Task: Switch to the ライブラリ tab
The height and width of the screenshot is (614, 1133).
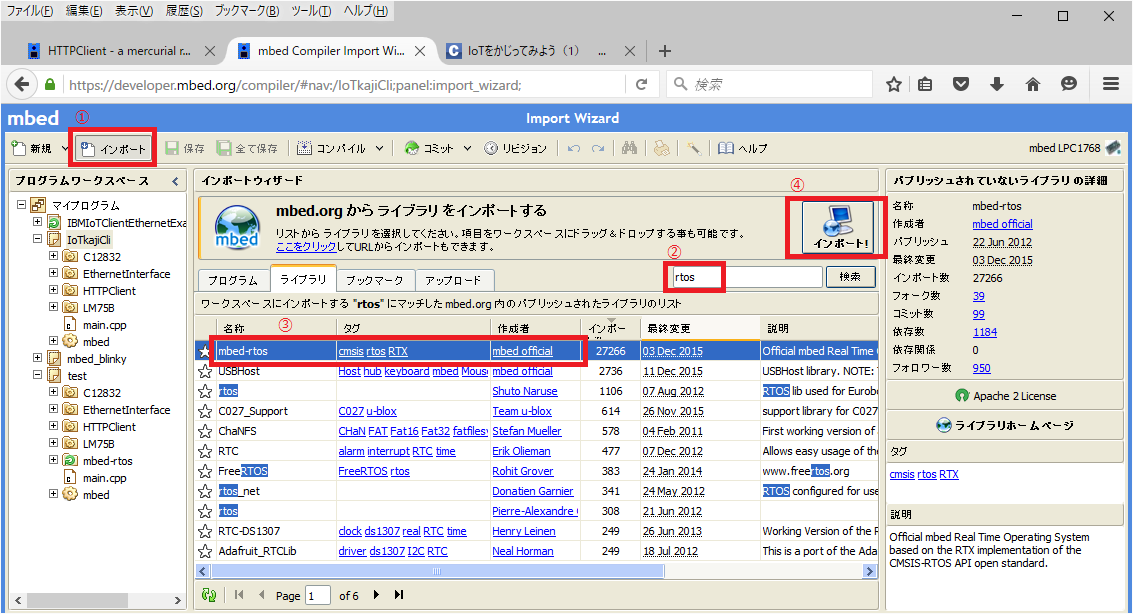Action: (303, 280)
